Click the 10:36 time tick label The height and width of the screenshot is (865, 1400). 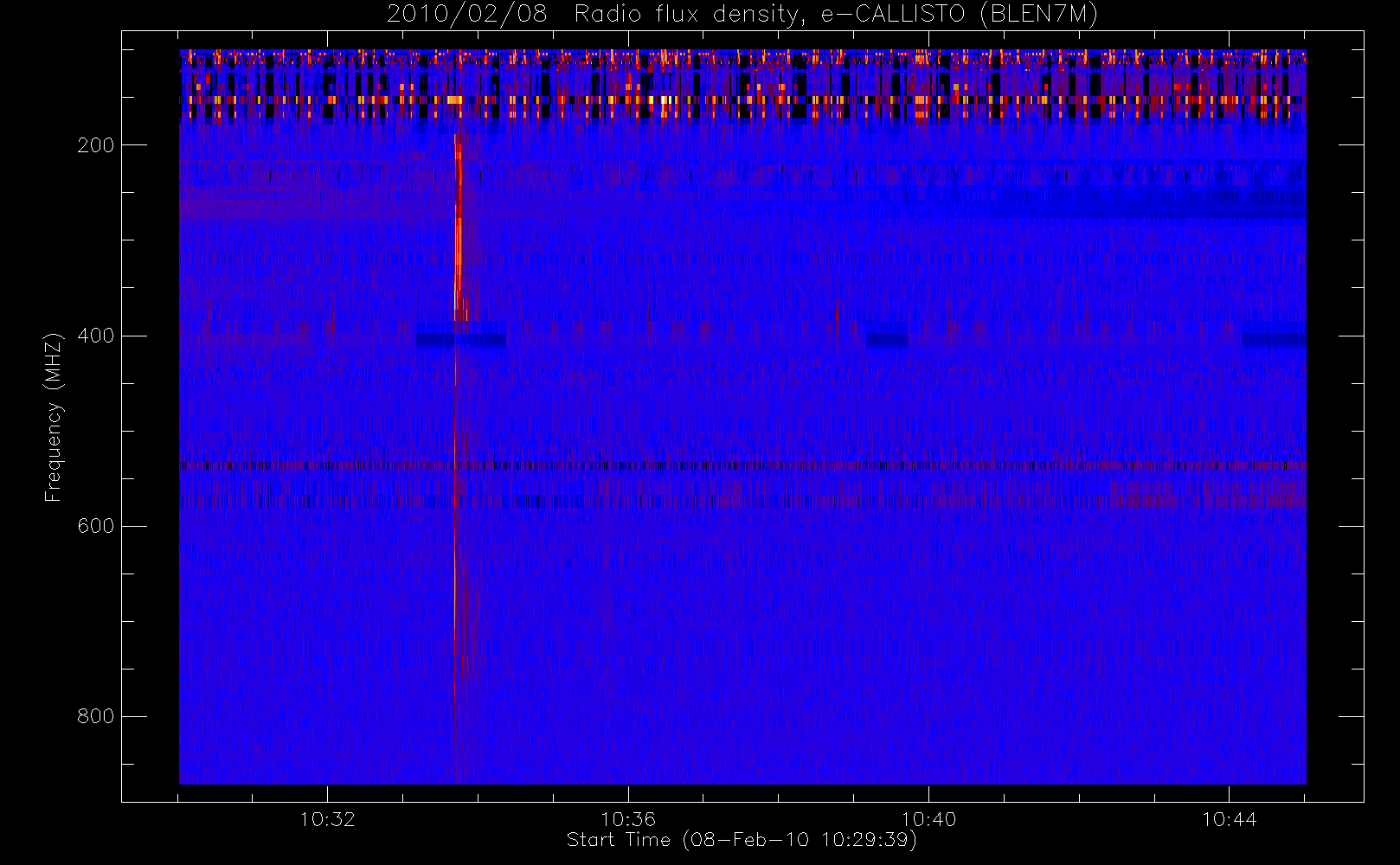click(x=628, y=819)
